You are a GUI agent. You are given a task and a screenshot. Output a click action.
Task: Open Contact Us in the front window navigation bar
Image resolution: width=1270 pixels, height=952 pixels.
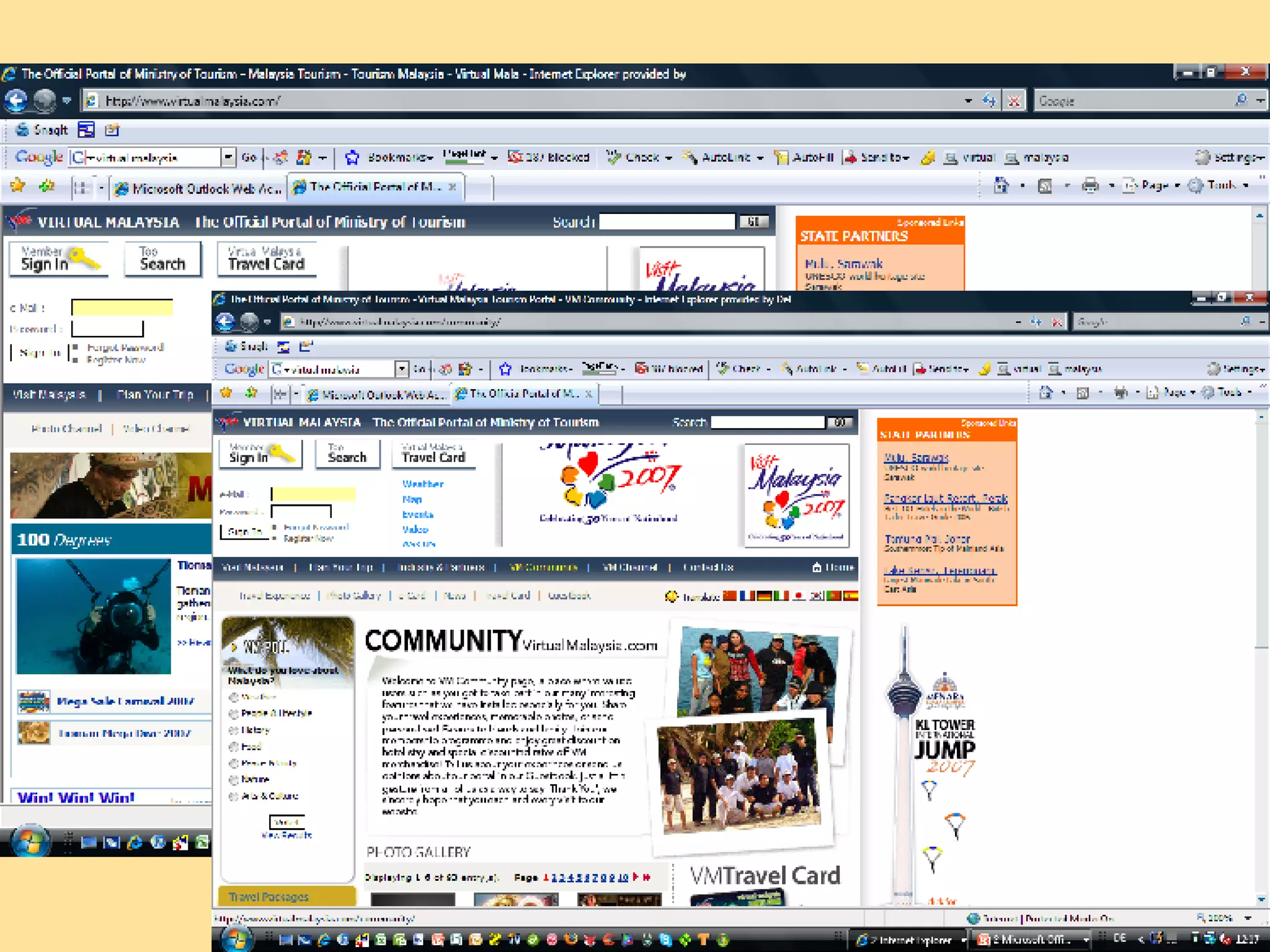point(708,567)
